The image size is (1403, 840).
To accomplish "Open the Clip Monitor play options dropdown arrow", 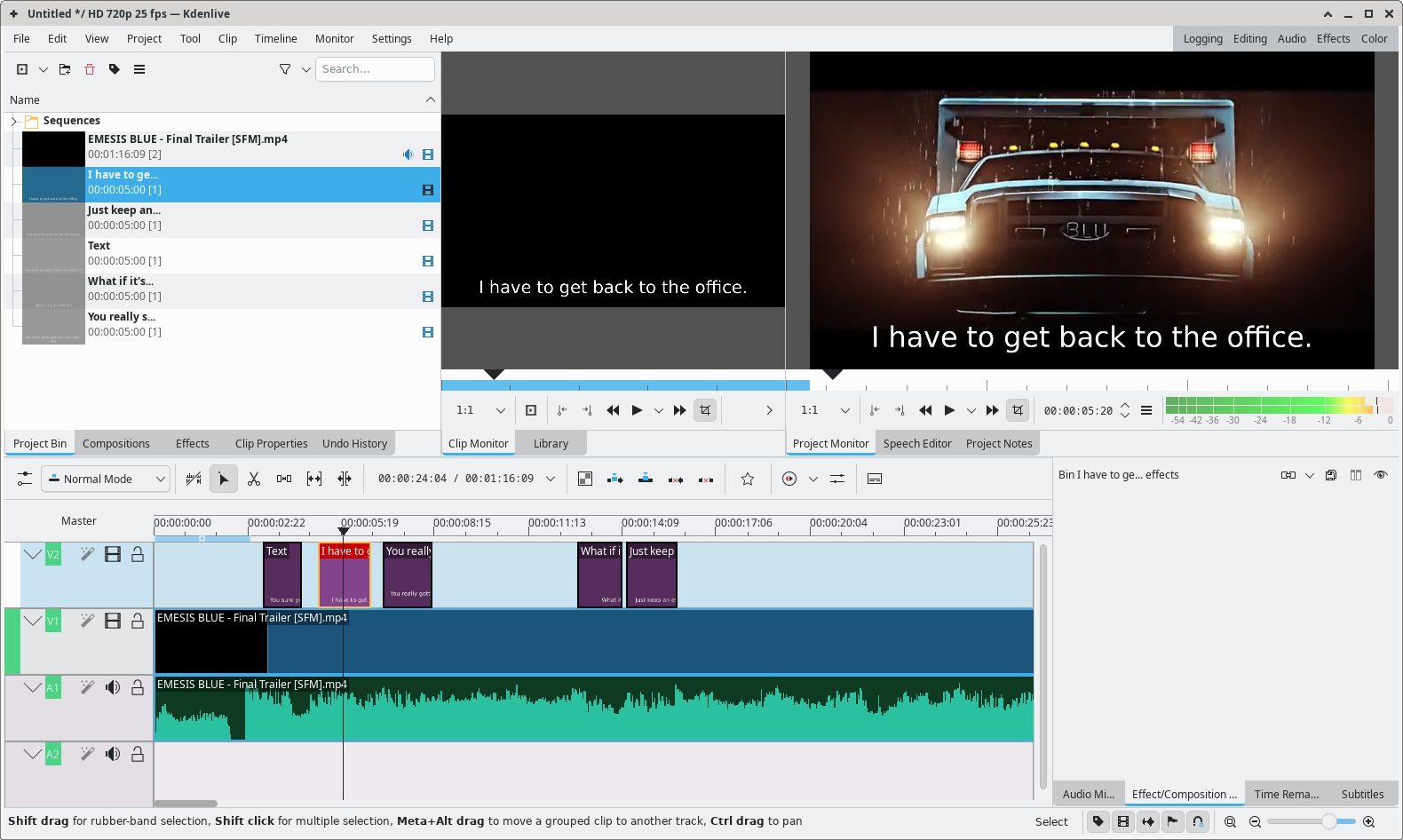I will click(658, 410).
